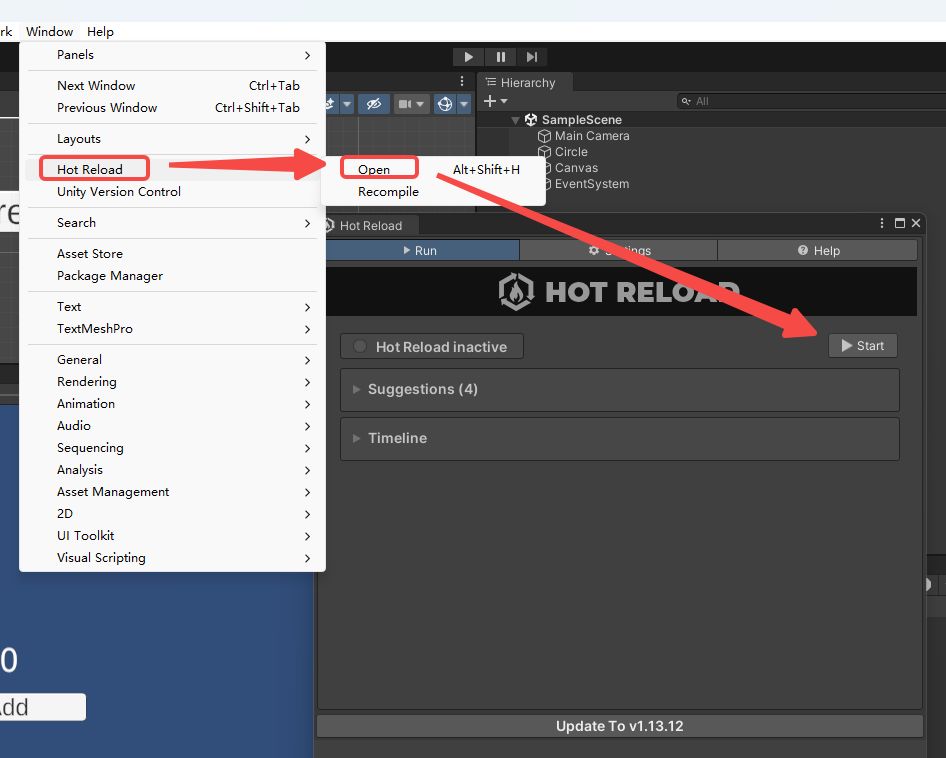Choose Next Window menu item
The width and height of the screenshot is (946, 758).
[173, 86]
